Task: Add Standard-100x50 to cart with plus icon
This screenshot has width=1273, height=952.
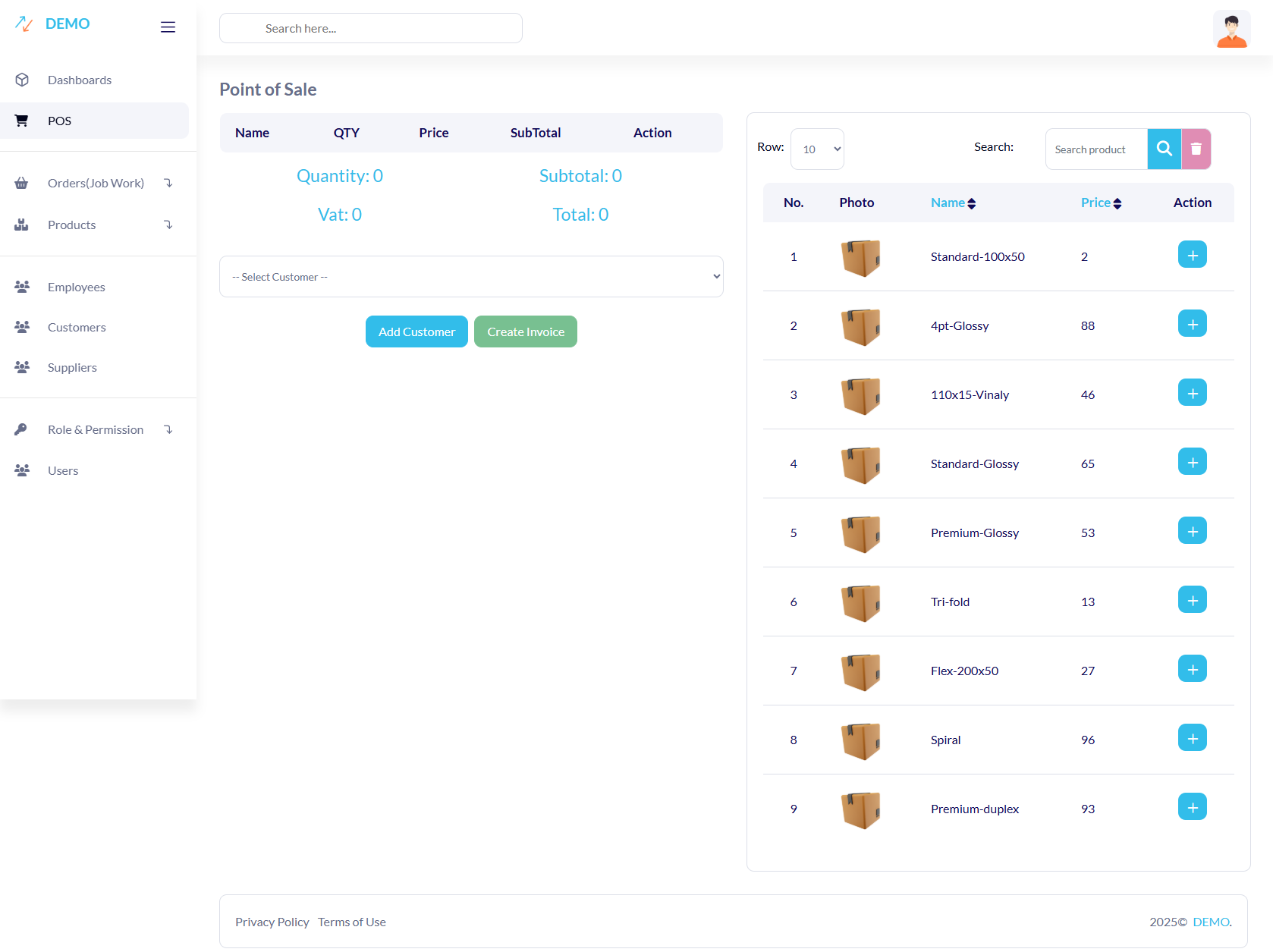Action: click(x=1192, y=255)
